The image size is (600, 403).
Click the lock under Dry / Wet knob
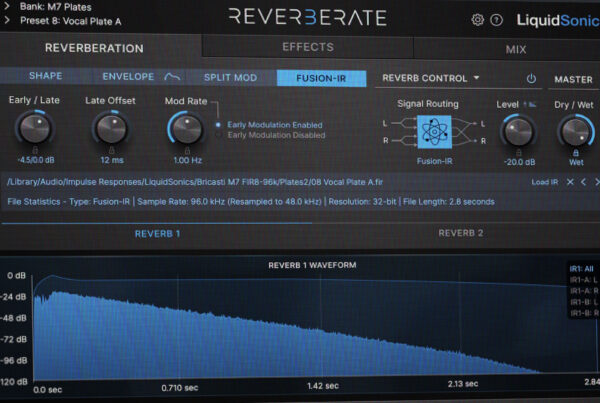pyautogui.click(x=576, y=153)
